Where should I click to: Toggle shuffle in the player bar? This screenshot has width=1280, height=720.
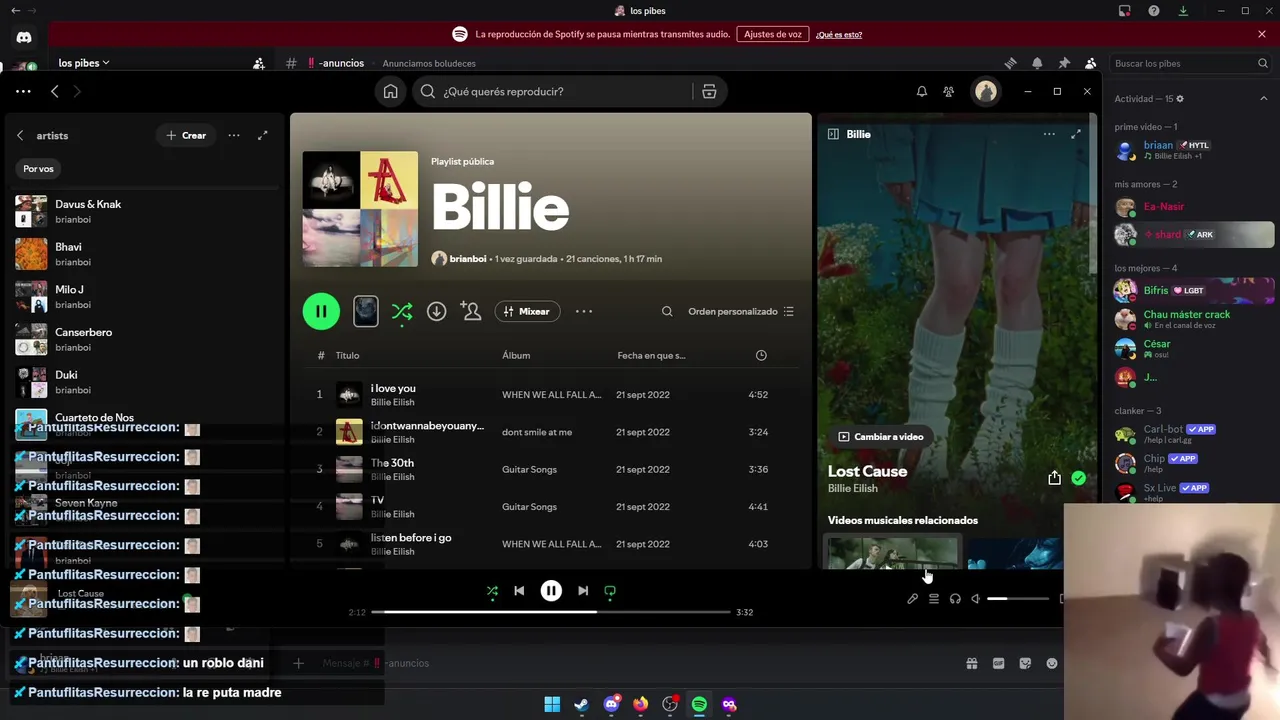pyautogui.click(x=492, y=591)
